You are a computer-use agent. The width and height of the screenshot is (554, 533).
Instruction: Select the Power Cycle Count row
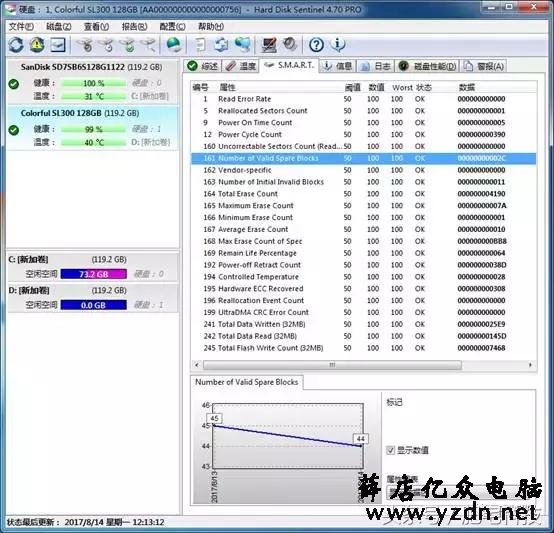364,135
